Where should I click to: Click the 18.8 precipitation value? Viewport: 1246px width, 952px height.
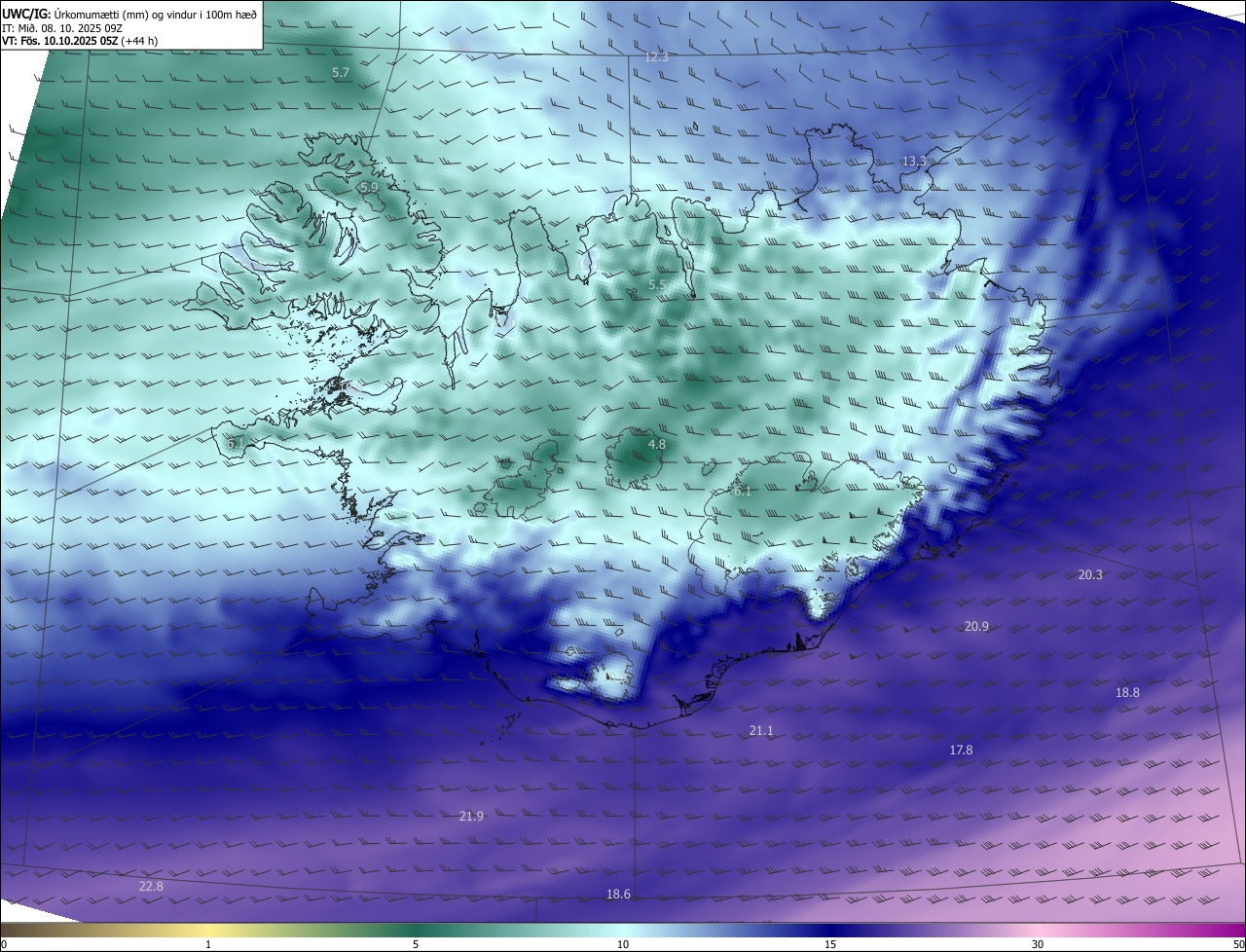coord(1127,693)
